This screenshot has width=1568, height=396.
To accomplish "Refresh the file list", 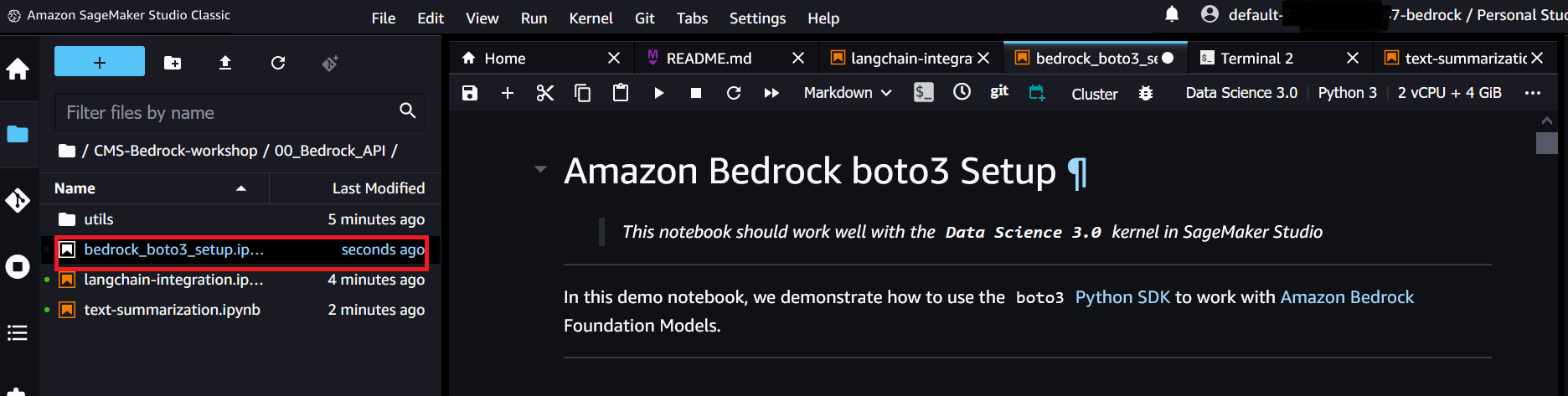I will 278,63.
